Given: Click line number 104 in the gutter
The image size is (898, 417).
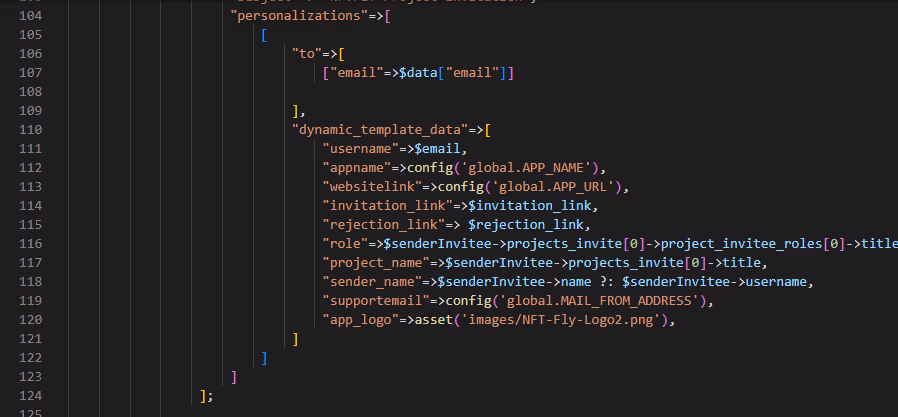Looking at the screenshot, I should (31, 16).
